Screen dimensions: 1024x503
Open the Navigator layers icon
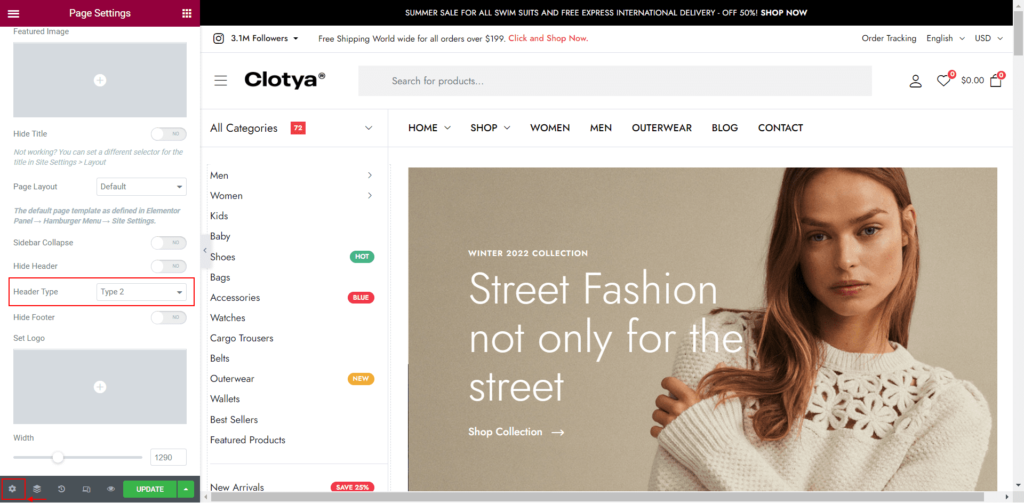pos(37,489)
